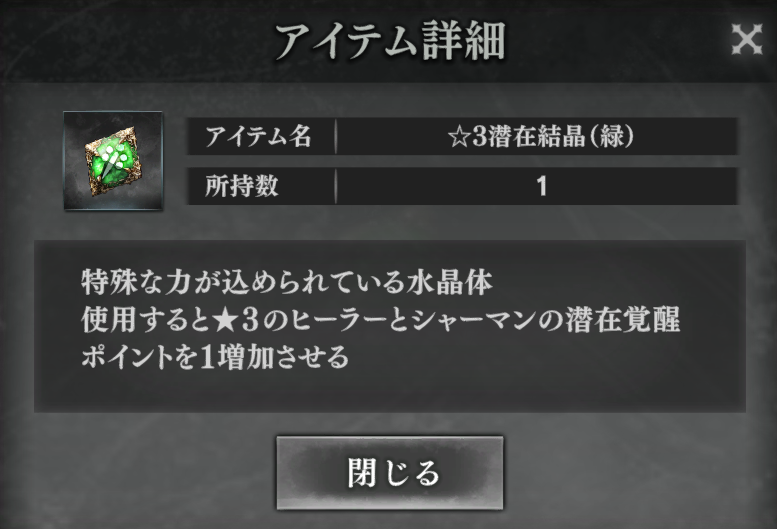Click the ★ star symbol in description
This screenshot has height=529, width=777.
point(225,320)
